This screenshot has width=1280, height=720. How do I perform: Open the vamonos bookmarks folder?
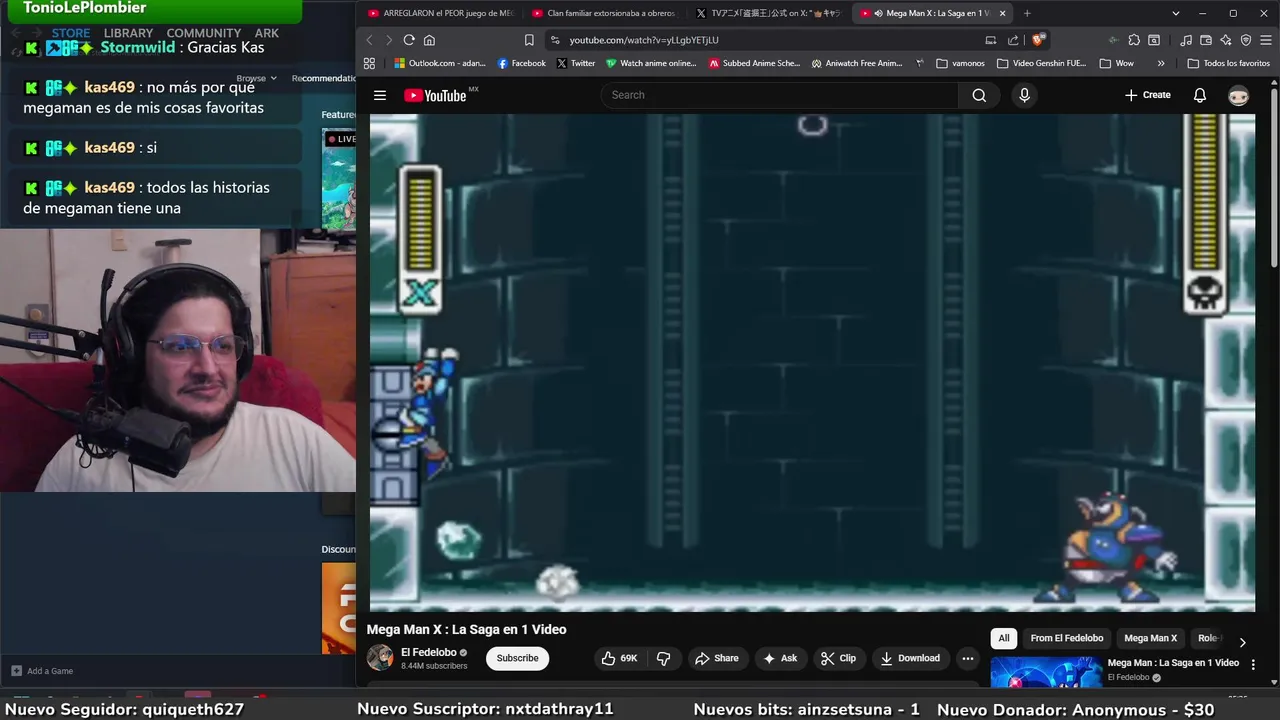(x=960, y=63)
